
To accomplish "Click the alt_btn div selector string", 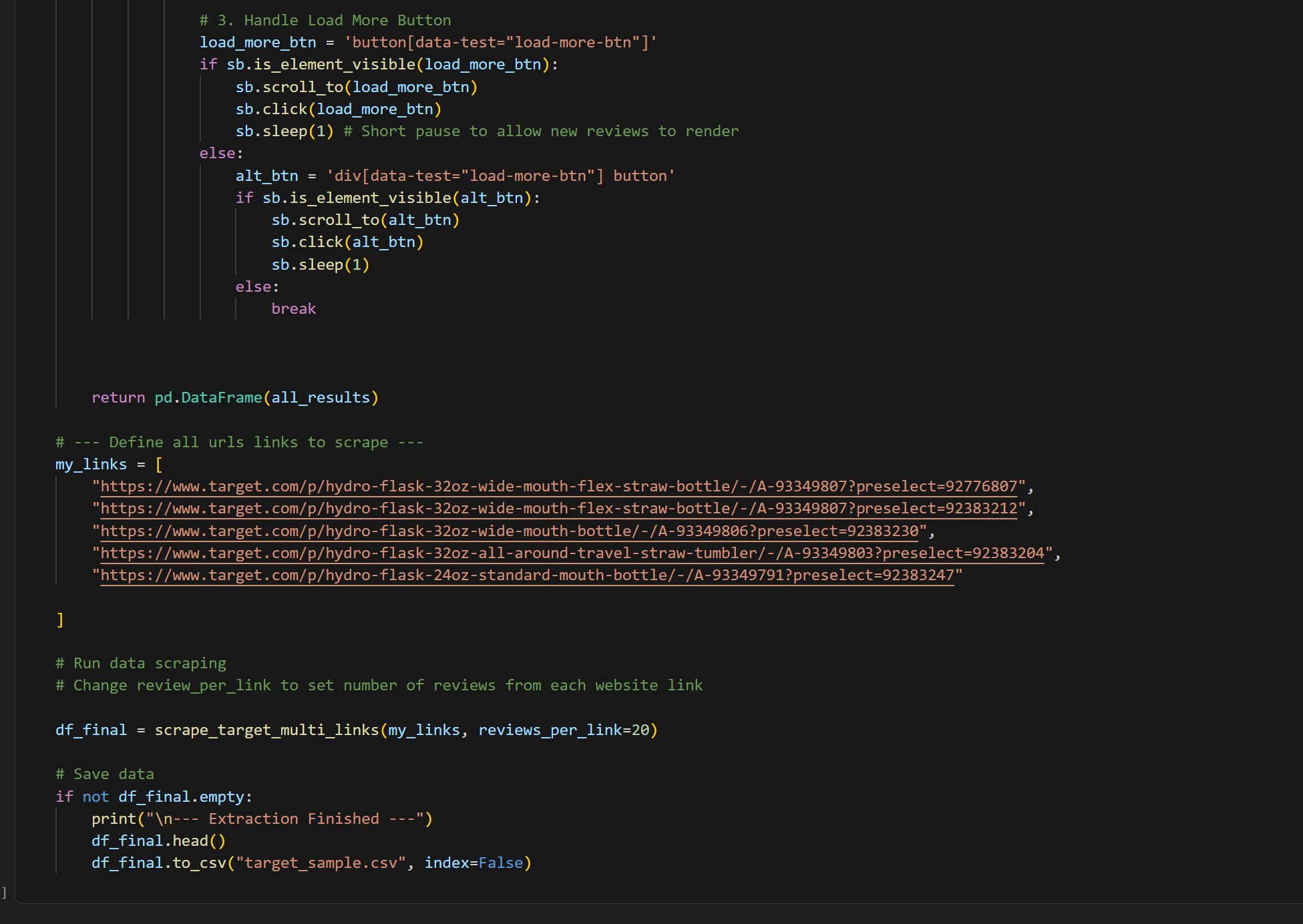I will pyautogui.click(x=500, y=176).
